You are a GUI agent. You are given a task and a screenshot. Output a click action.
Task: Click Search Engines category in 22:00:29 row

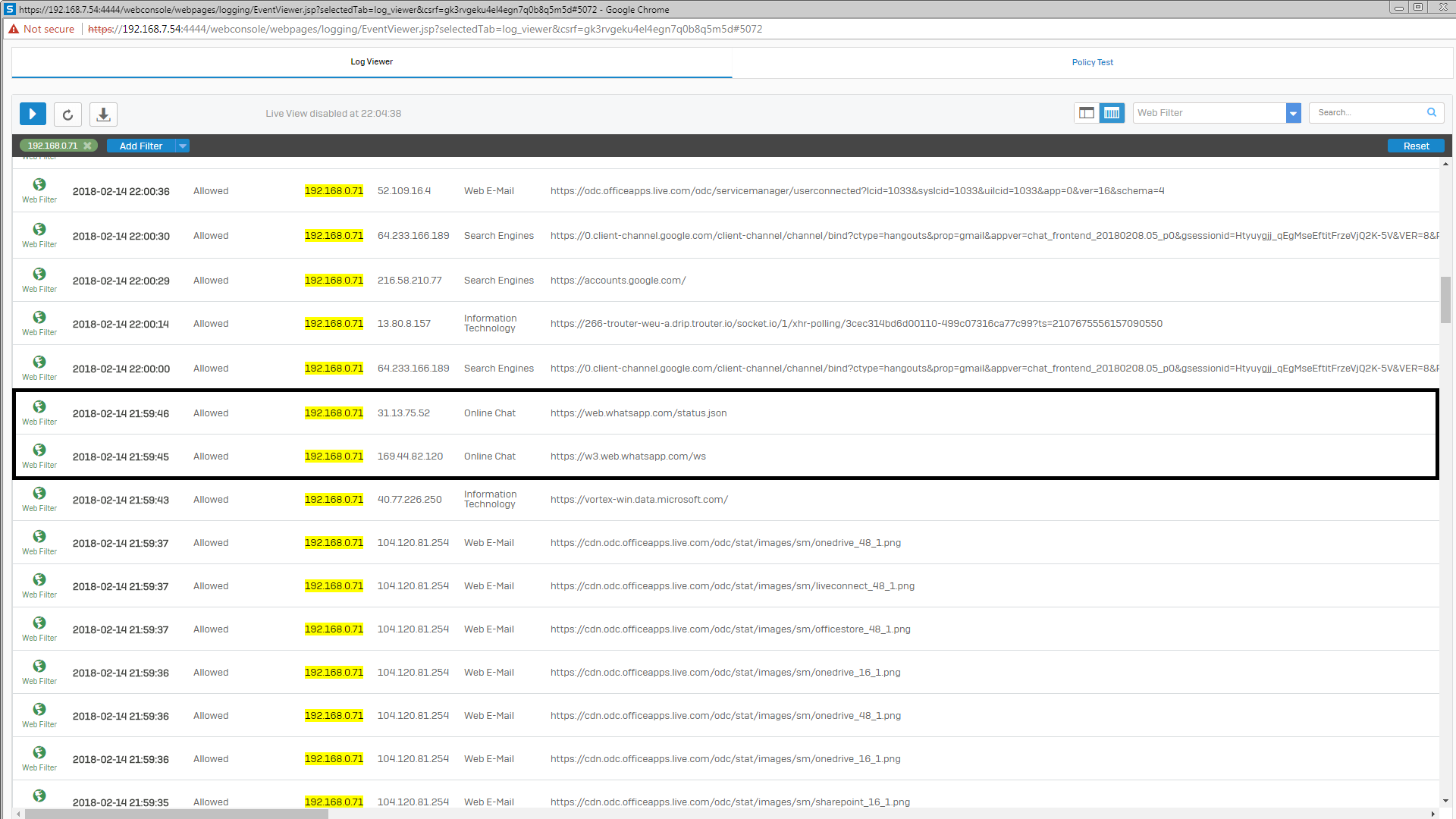499,281
